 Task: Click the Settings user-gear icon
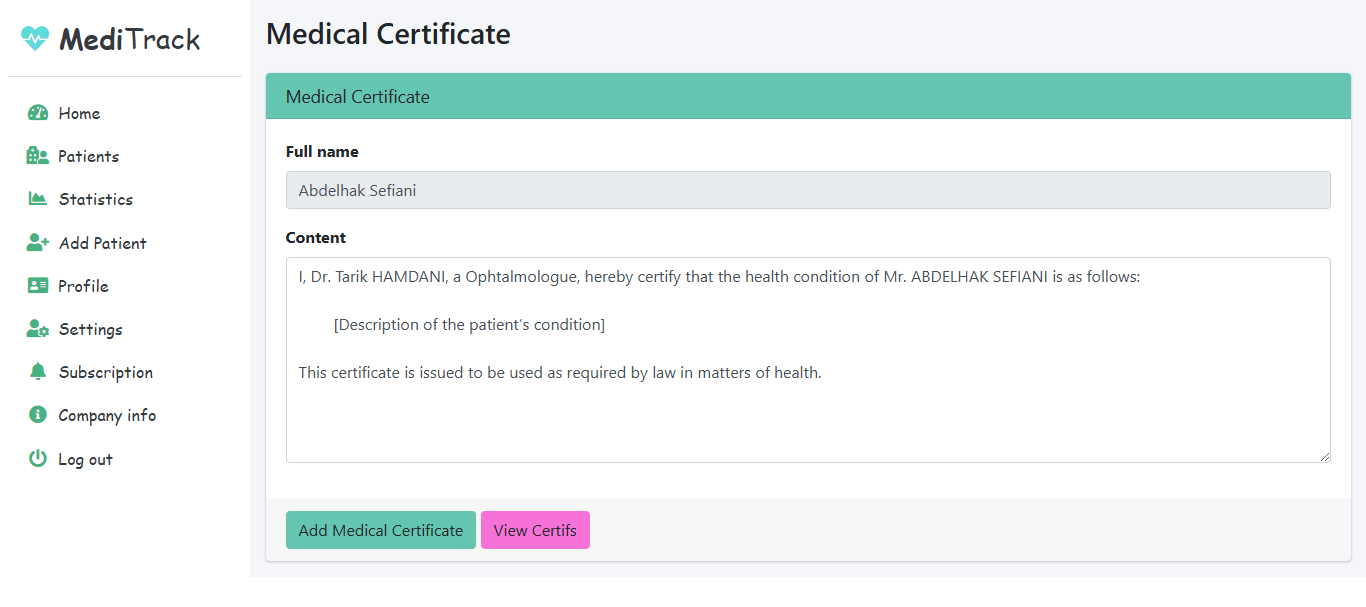pos(38,329)
